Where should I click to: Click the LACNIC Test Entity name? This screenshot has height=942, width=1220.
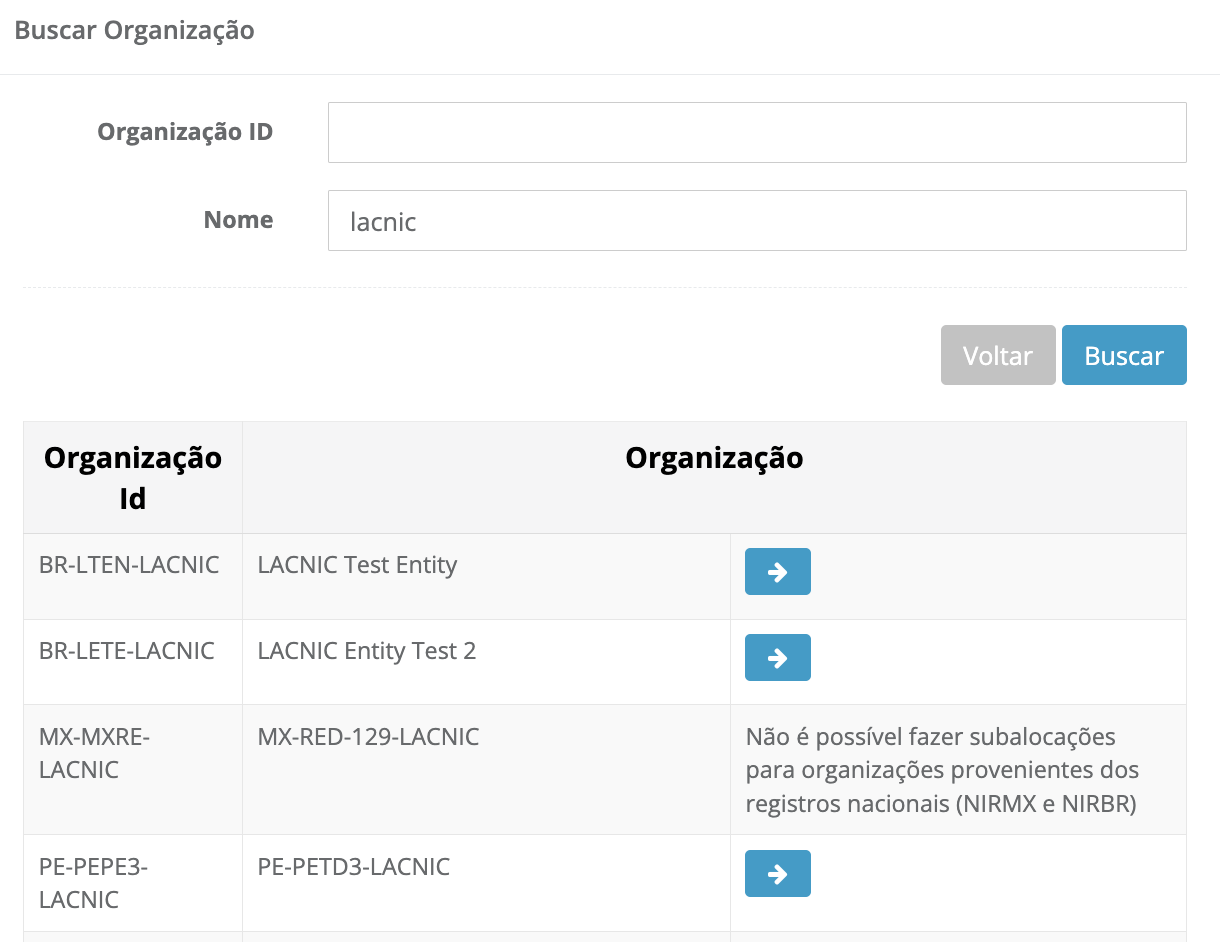point(357,565)
